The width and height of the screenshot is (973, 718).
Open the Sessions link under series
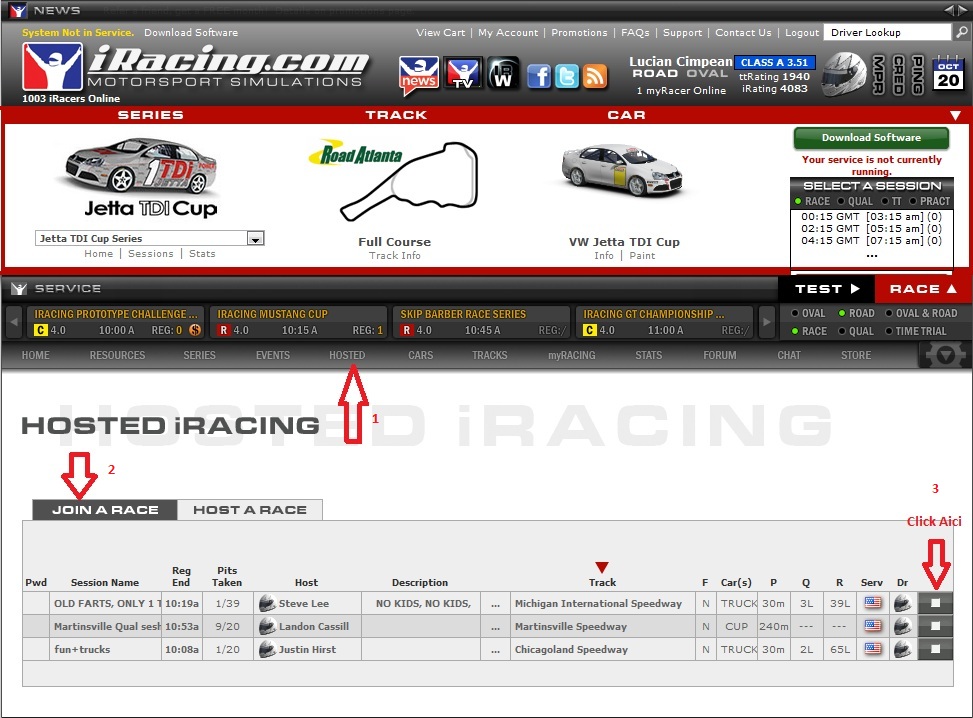[x=151, y=254]
